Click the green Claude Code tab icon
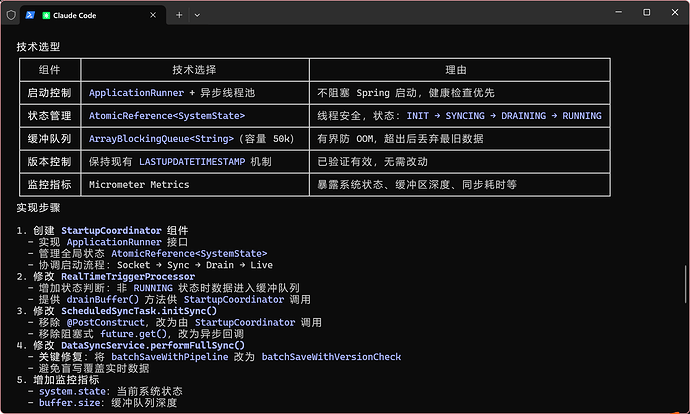The width and height of the screenshot is (690, 414). click(x=46, y=15)
